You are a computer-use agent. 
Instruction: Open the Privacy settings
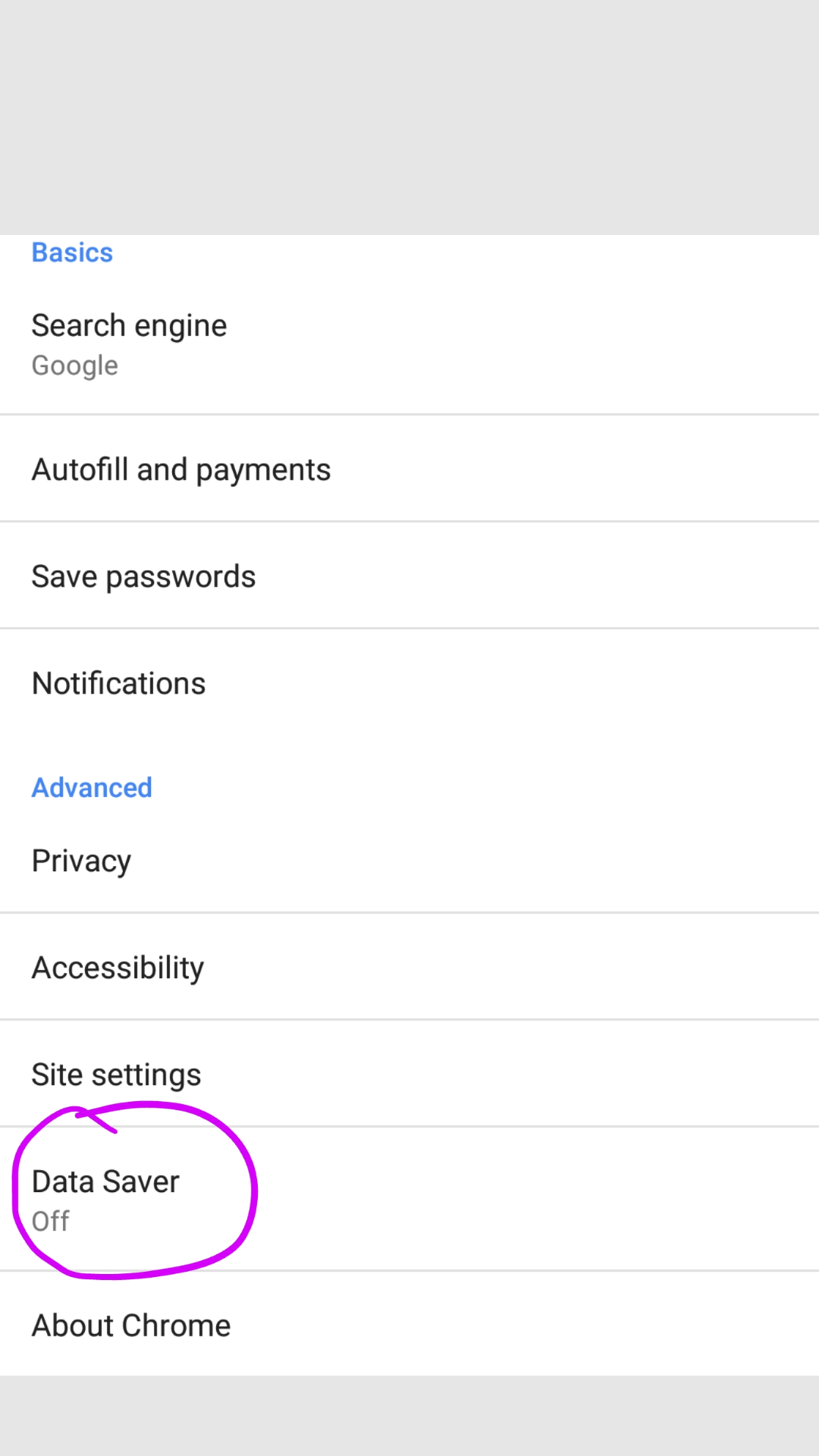(81, 861)
